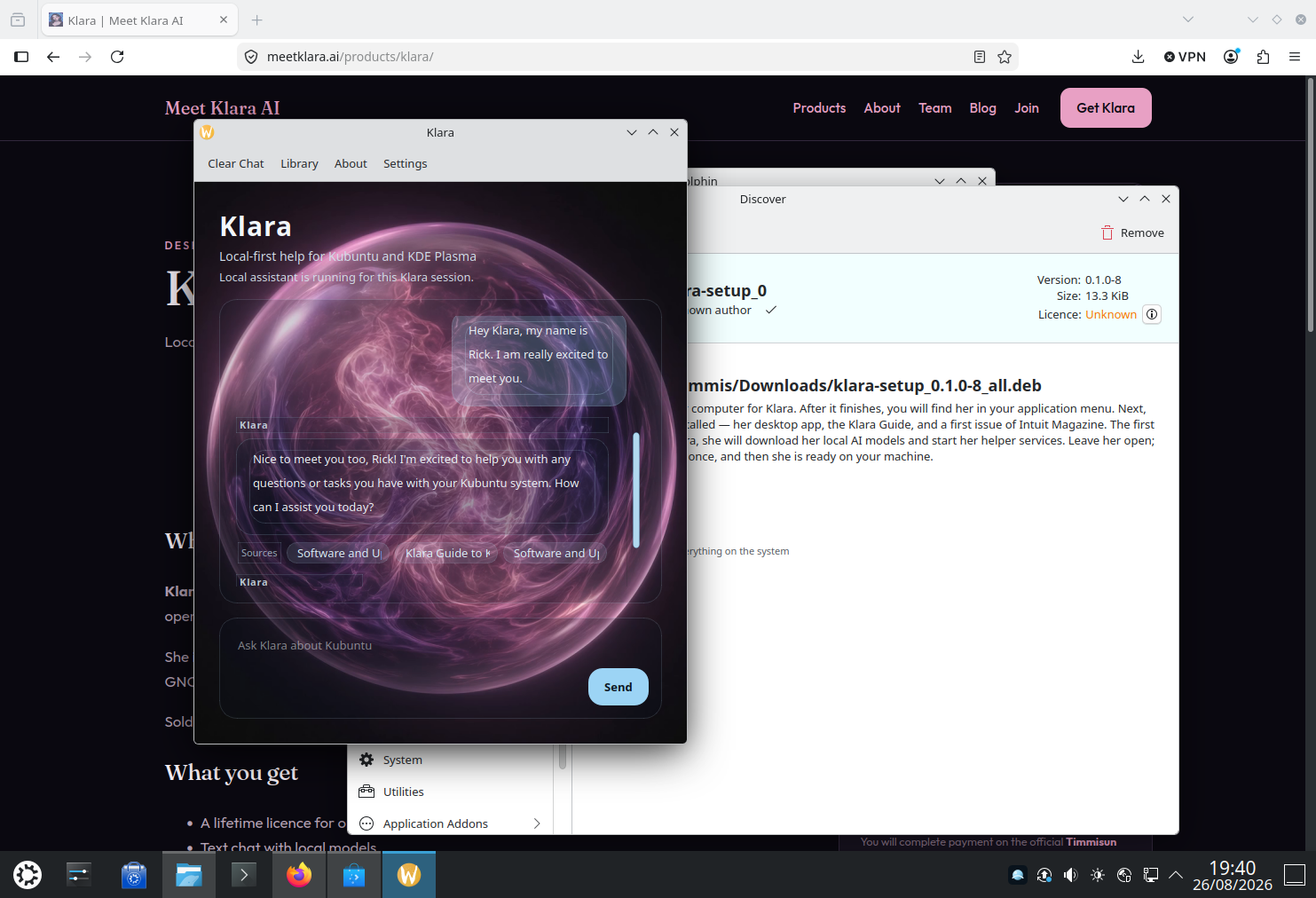Open the network tray icon

pyautogui.click(x=1151, y=875)
